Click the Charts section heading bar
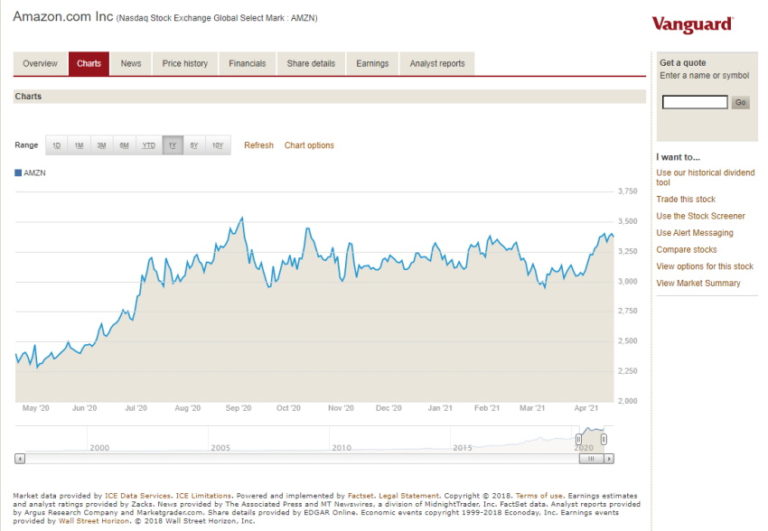The height and width of the screenshot is (531, 768). 329,97
